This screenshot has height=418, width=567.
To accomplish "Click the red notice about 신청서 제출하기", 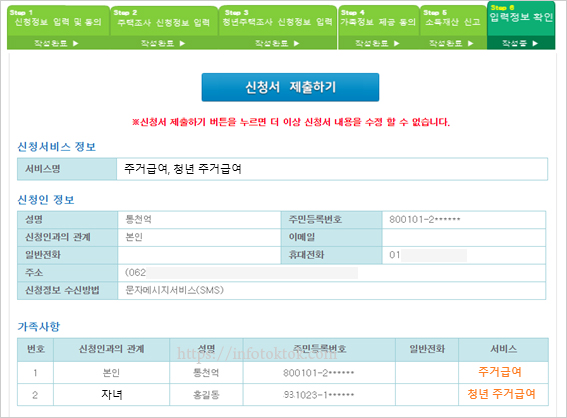I will click(291, 122).
